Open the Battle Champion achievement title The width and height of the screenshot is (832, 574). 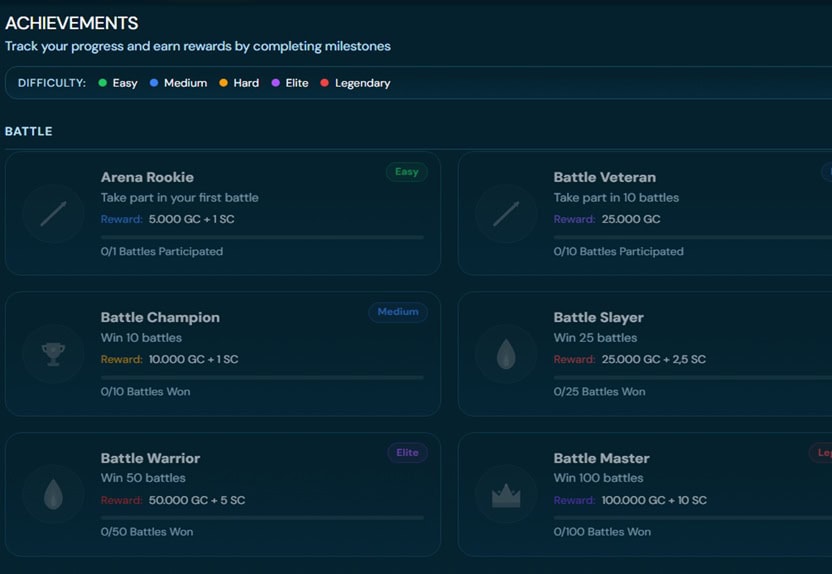pos(160,317)
